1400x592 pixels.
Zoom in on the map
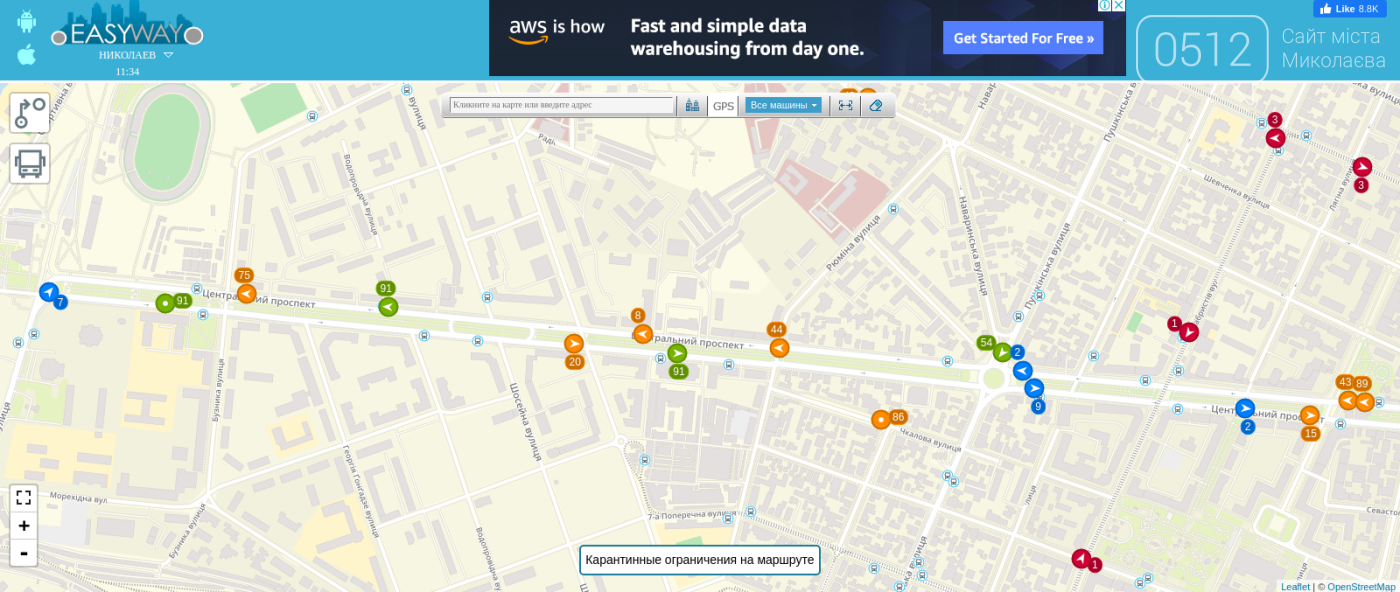point(24,526)
